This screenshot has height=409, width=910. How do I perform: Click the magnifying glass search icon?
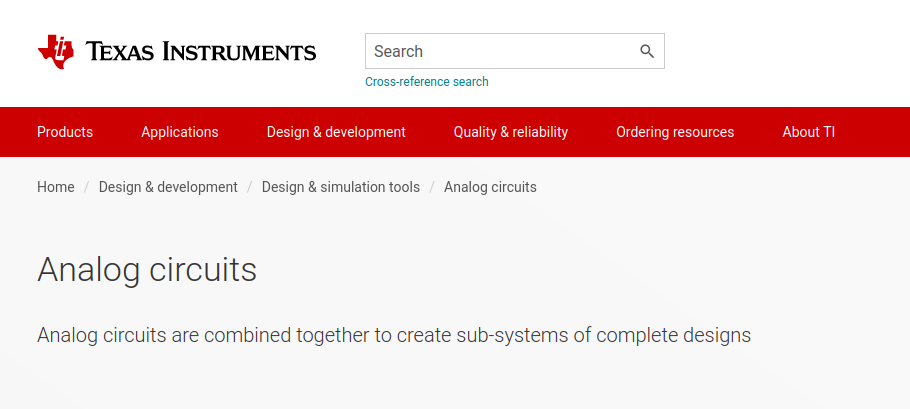click(x=647, y=51)
